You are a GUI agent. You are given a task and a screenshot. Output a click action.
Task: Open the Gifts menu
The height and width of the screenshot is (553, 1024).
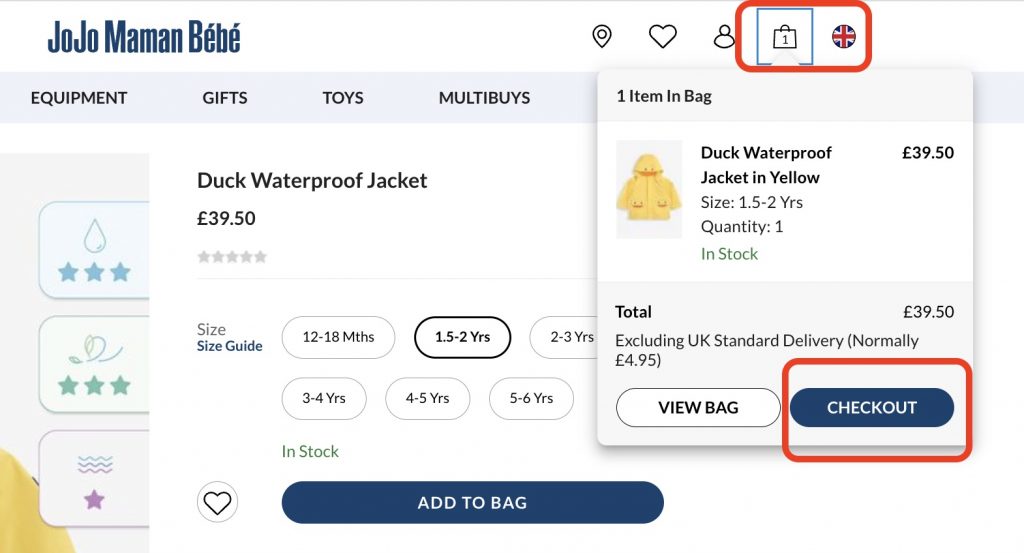click(225, 98)
